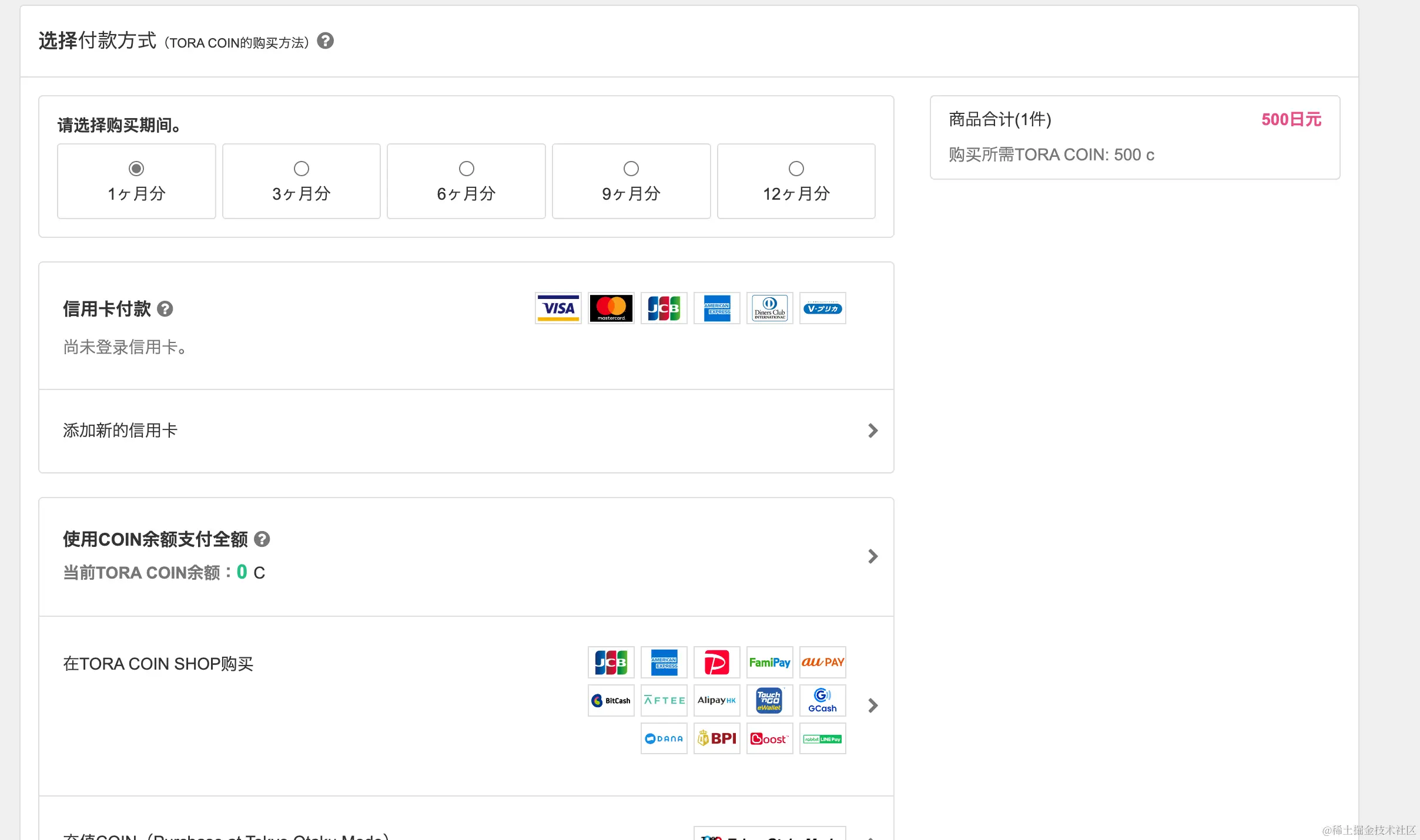Click the Diners Club logo
Screen dimensions: 1420x840
click(769, 308)
